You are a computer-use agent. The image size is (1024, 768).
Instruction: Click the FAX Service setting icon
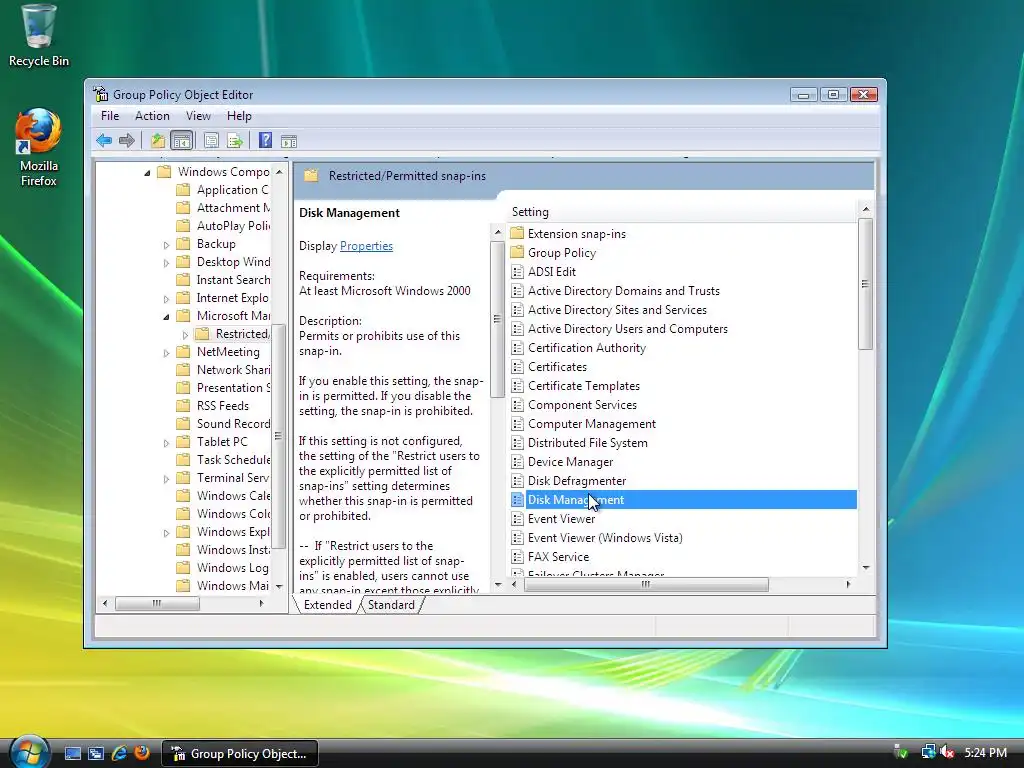click(x=517, y=557)
